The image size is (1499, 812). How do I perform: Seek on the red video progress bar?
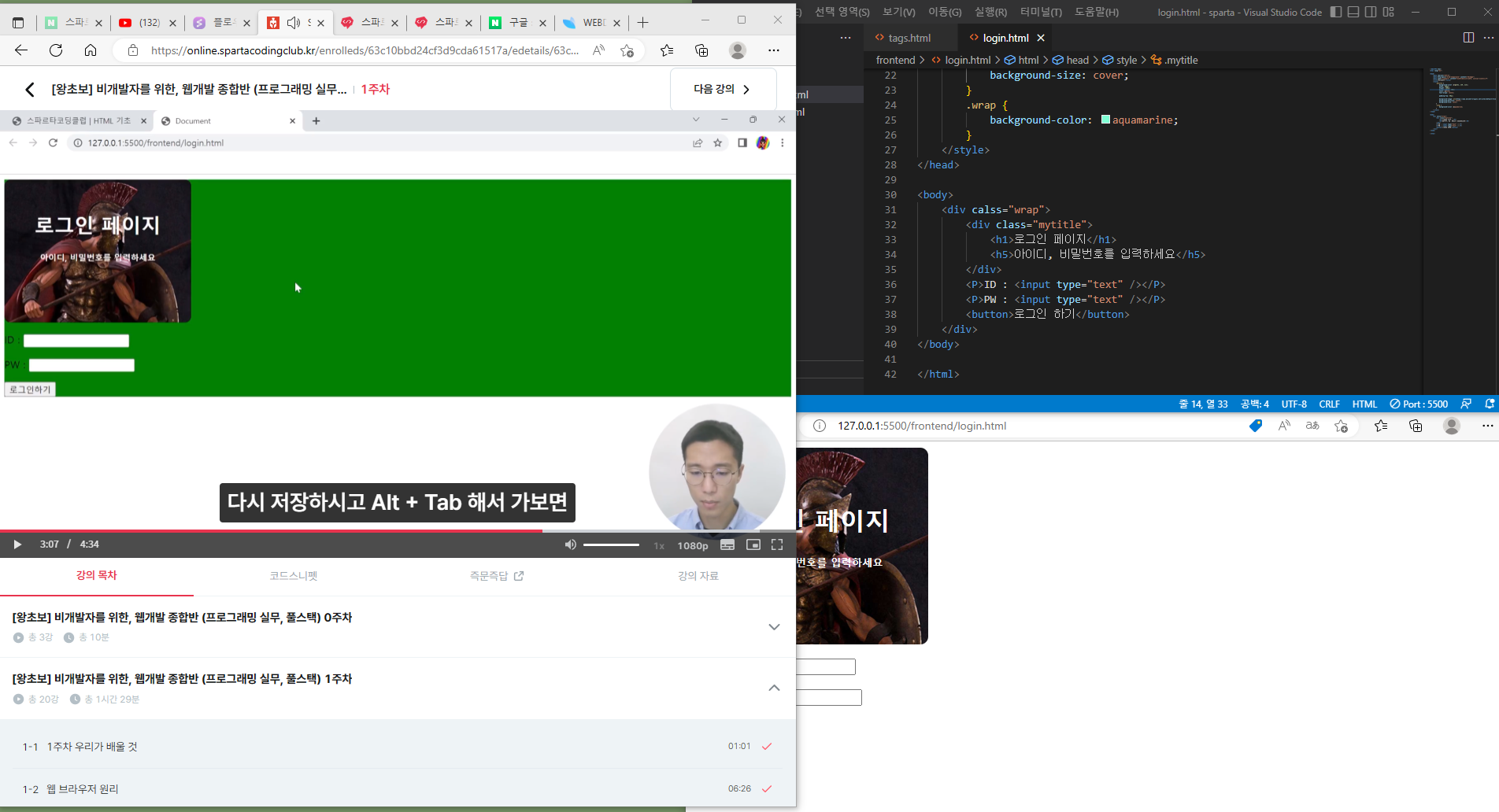tap(398, 531)
